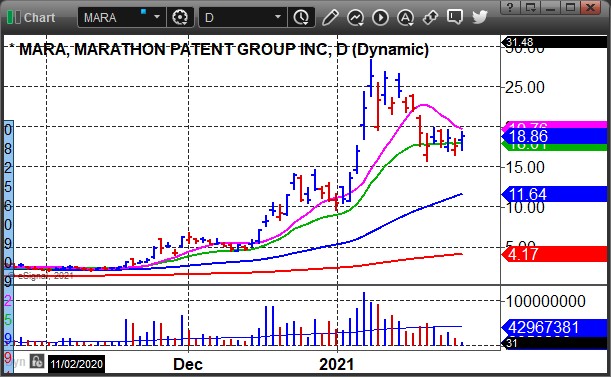611x377 pixels.
Task: Click the play replay icon
Action: pos(380,18)
